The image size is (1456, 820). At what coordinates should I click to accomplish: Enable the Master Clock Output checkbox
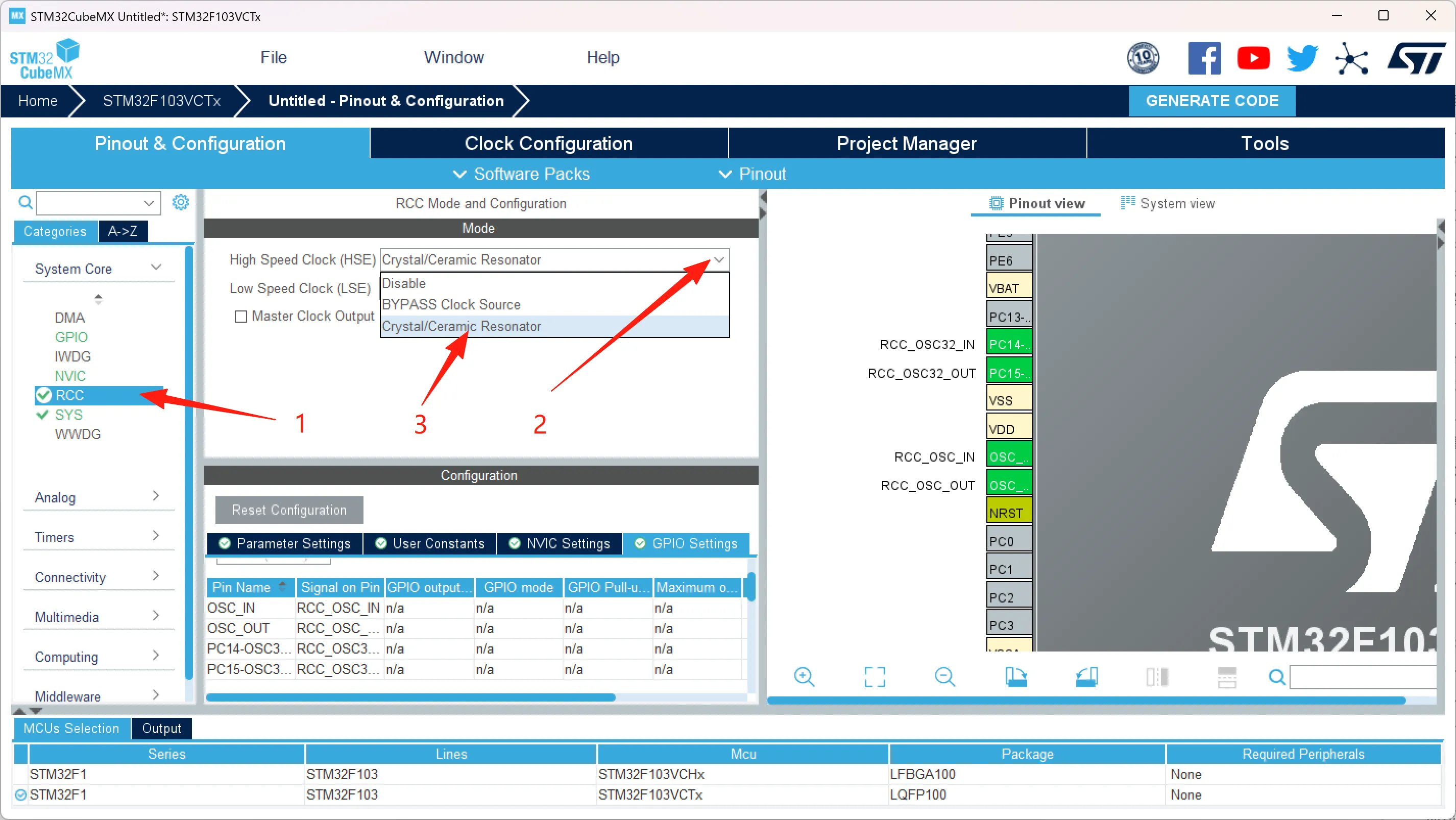tap(241, 317)
